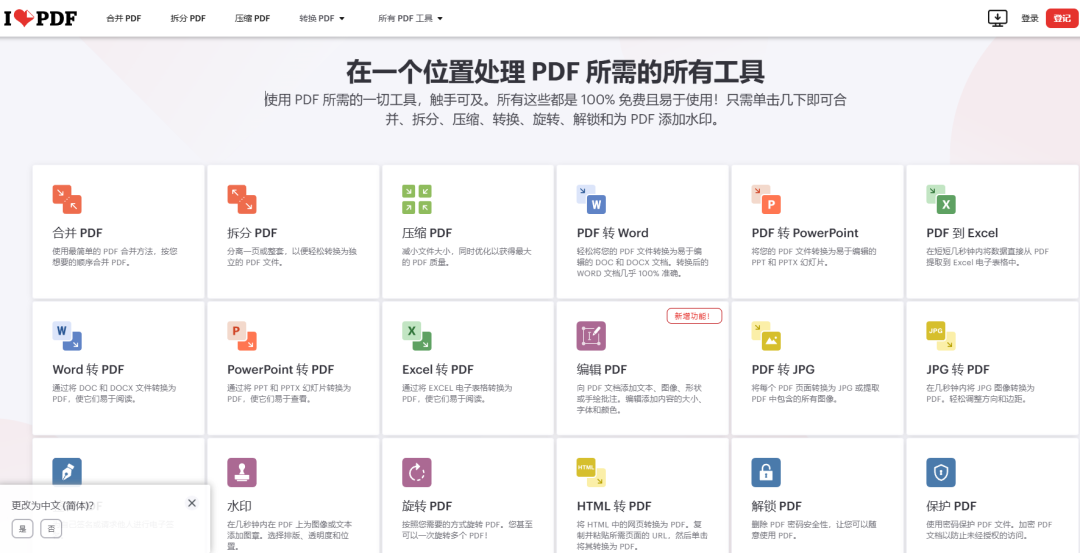Click the PDF 转 JPG icon
The height and width of the screenshot is (553, 1080).
point(766,336)
